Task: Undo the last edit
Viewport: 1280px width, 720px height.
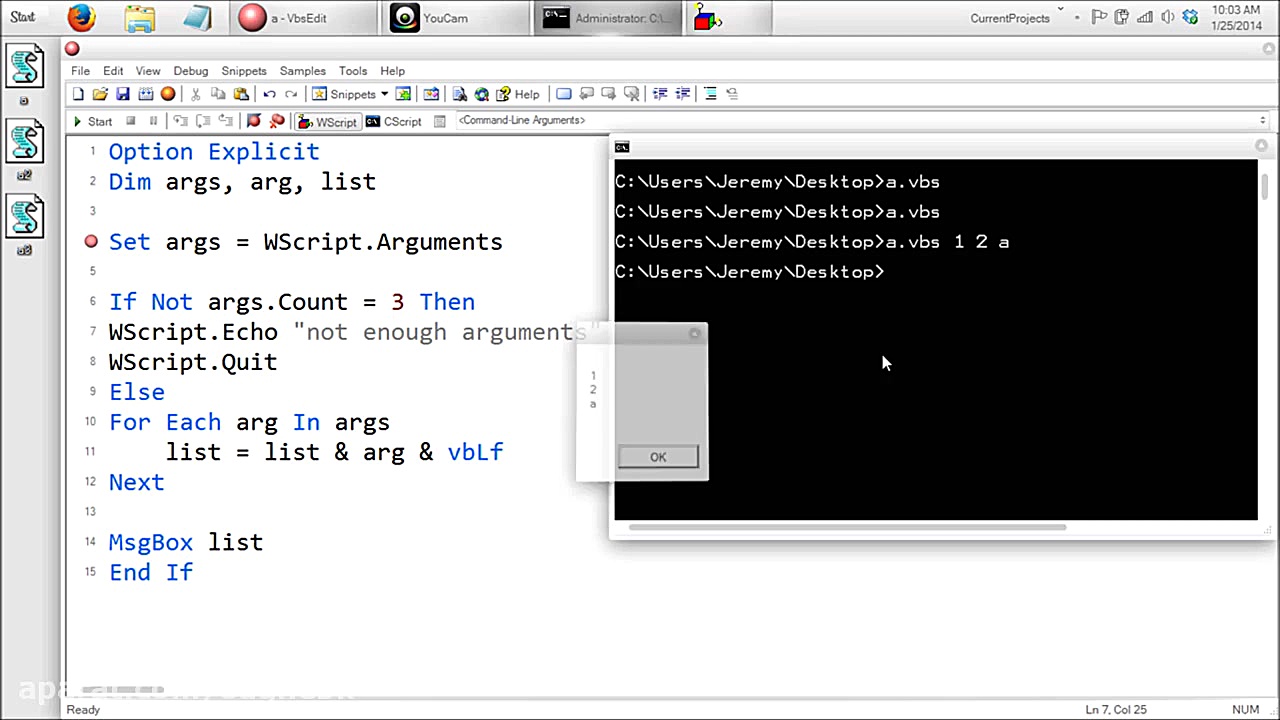Action: click(x=269, y=94)
